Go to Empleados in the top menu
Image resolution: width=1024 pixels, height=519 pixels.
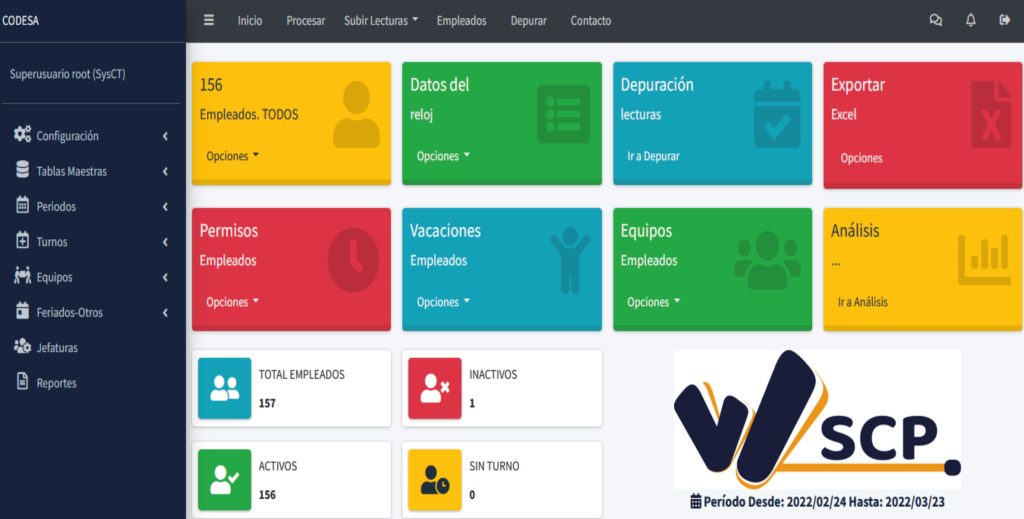click(461, 21)
